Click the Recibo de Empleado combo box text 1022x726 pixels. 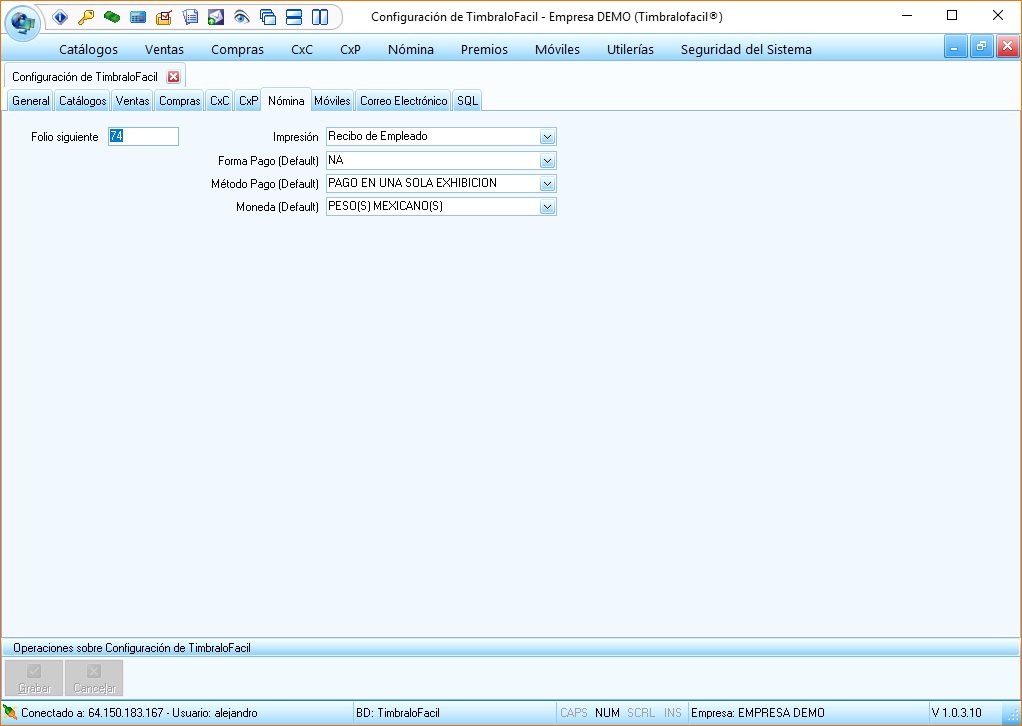click(378, 136)
